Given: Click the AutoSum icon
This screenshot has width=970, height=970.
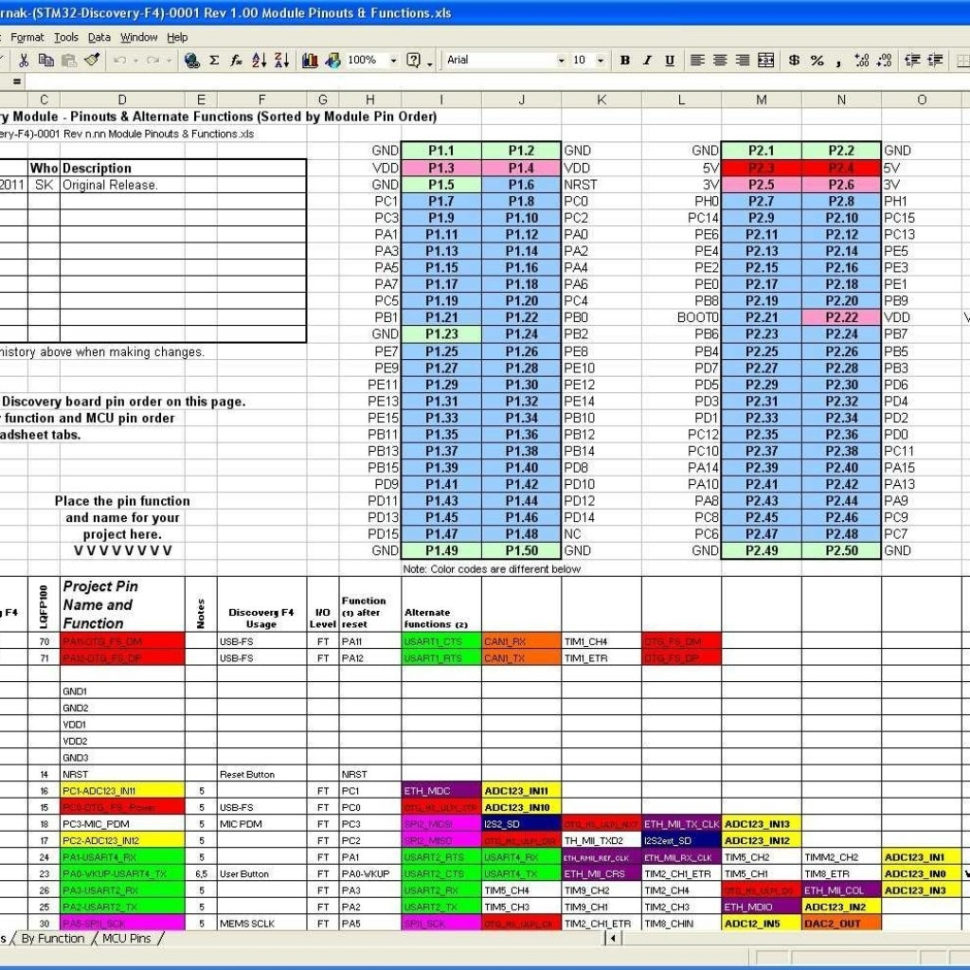Looking at the screenshot, I should click(215, 60).
